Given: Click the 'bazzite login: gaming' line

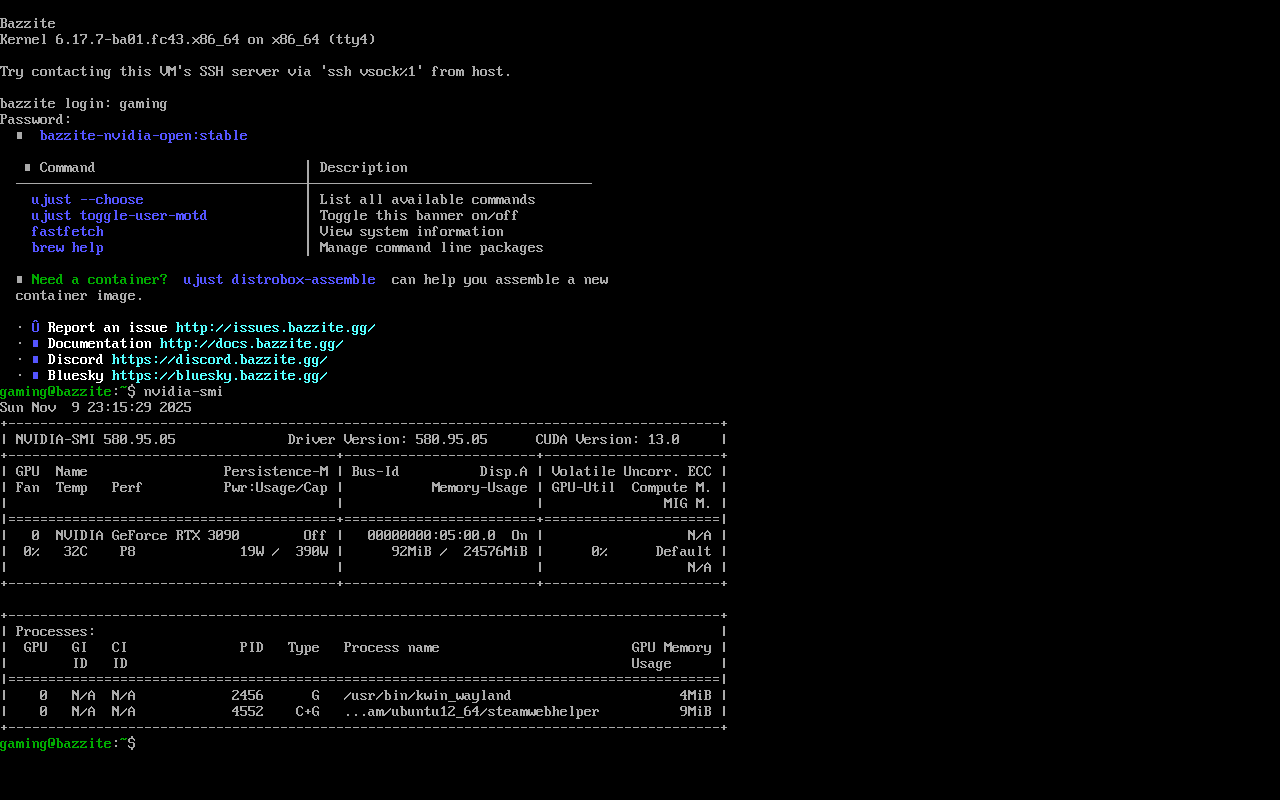Looking at the screenshot, I should (84, 103).
